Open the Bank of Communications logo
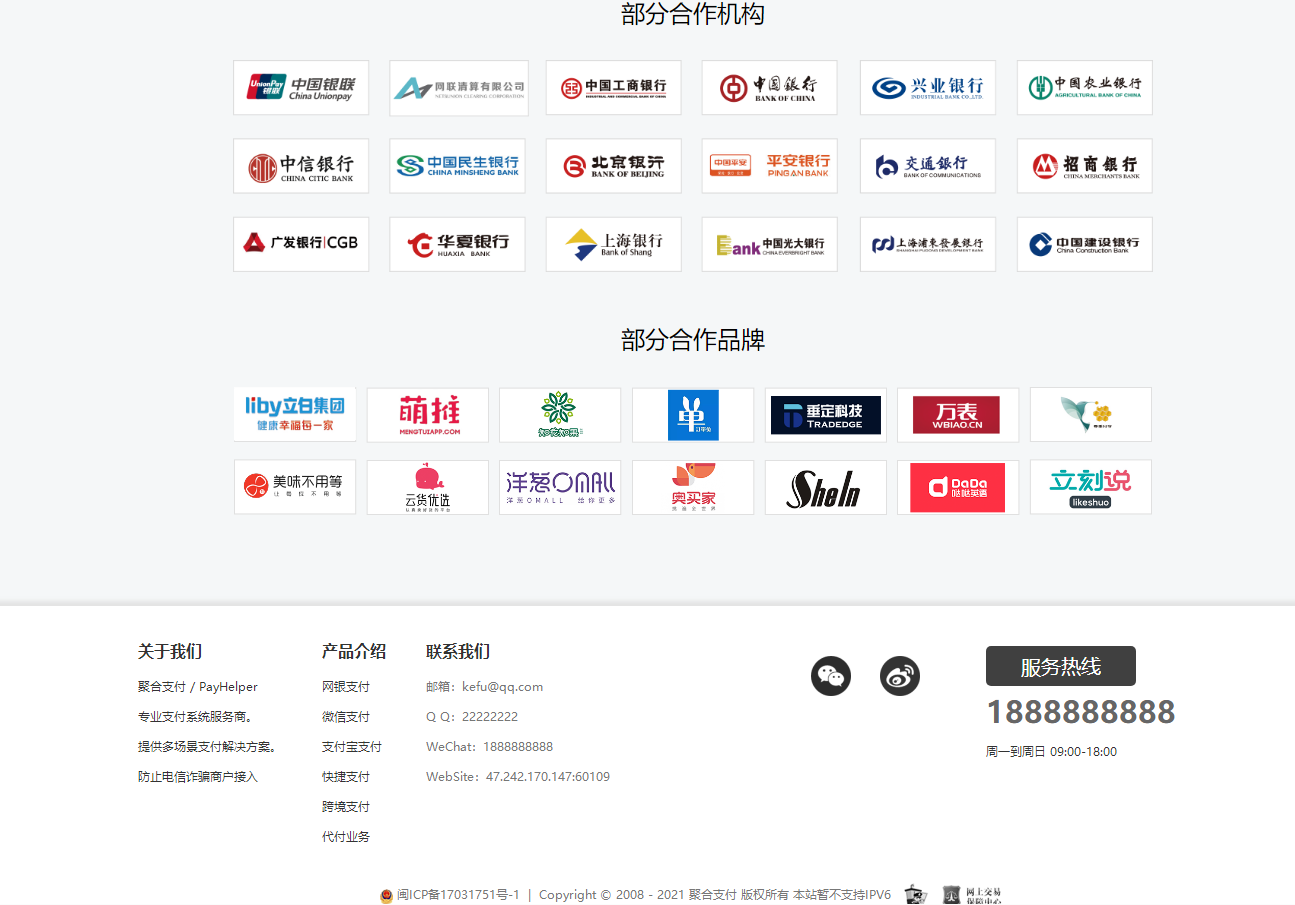The height and width of the screenshot is (905, 1295). point(928,166)
